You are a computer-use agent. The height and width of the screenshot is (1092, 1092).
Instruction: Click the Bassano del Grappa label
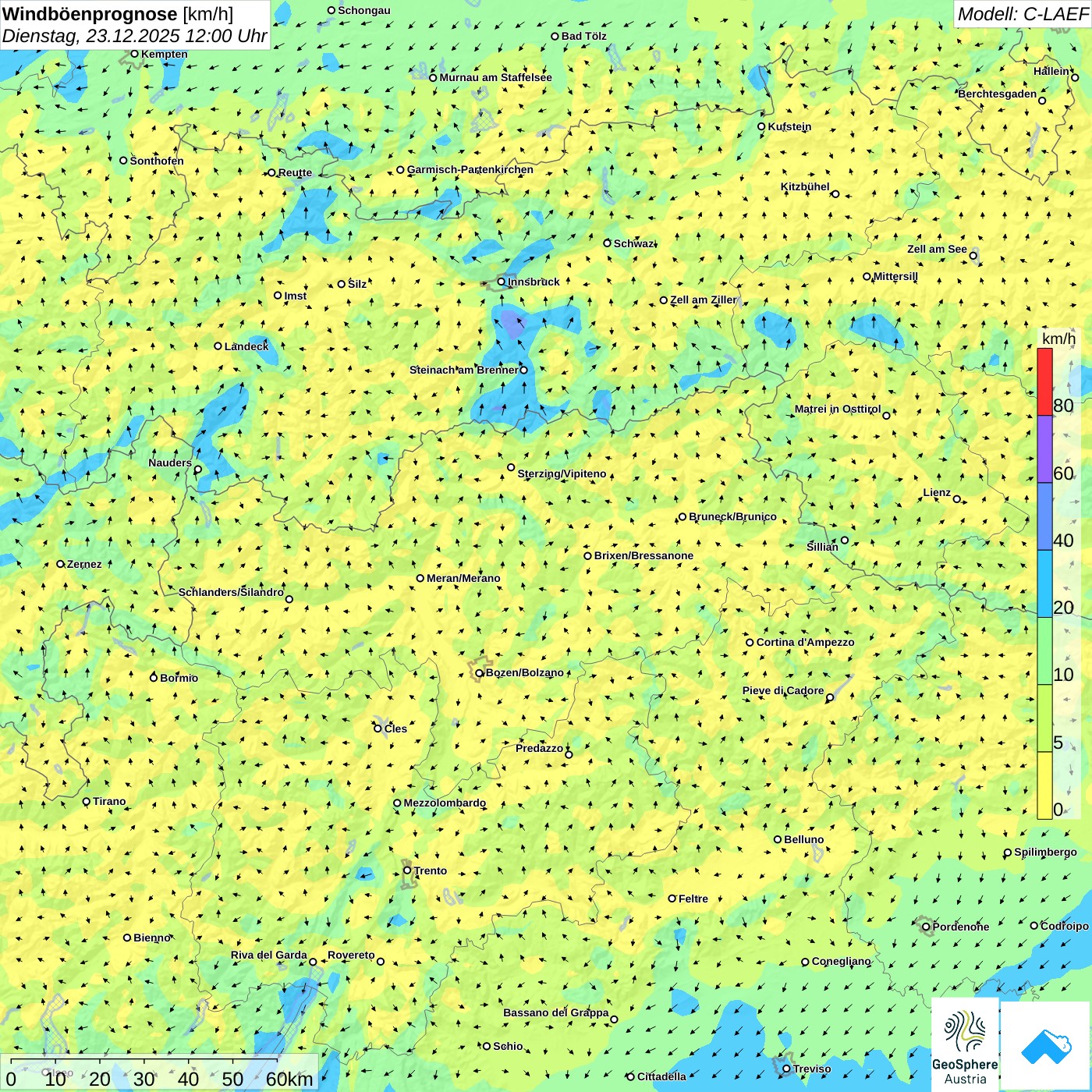[555, 1012]
